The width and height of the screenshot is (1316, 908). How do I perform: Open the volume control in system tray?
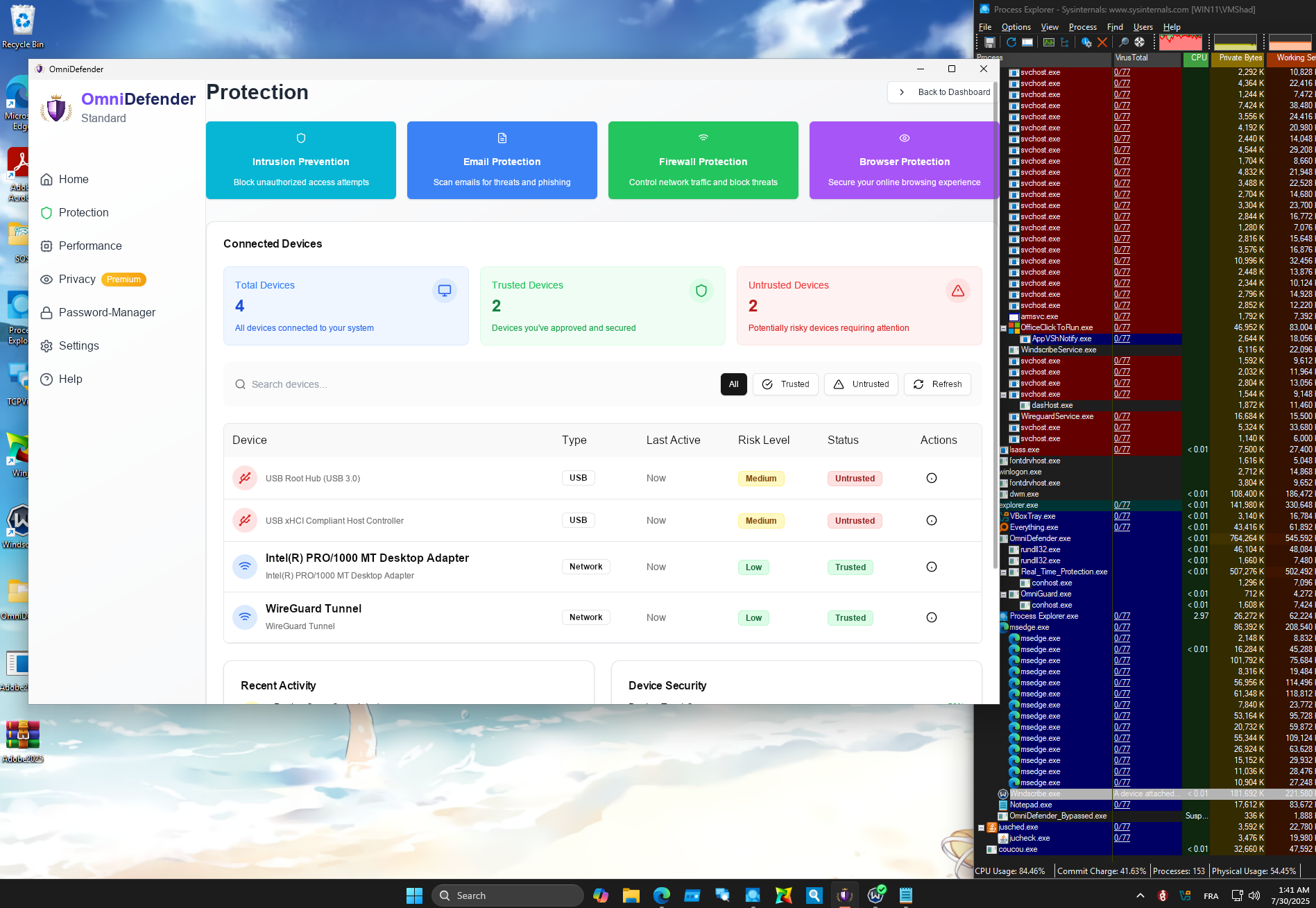[1254, 896]
